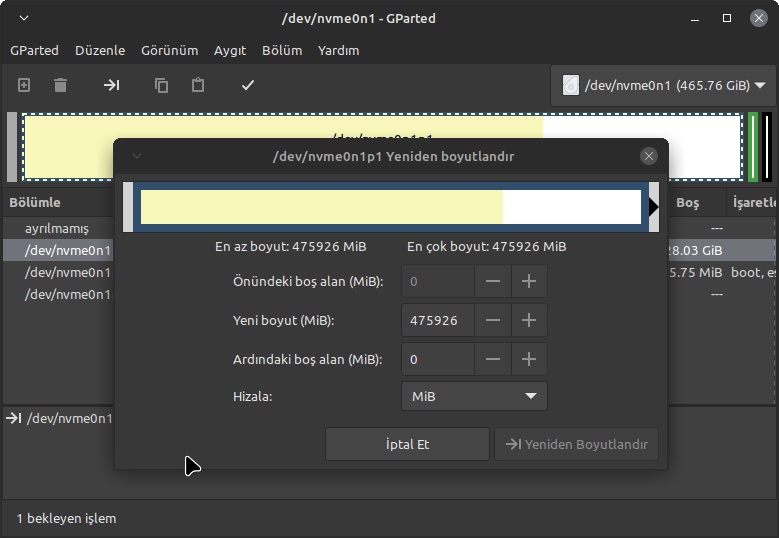
Task: Click the right resize handle arrow on partition bar
Action: point(654,207)
